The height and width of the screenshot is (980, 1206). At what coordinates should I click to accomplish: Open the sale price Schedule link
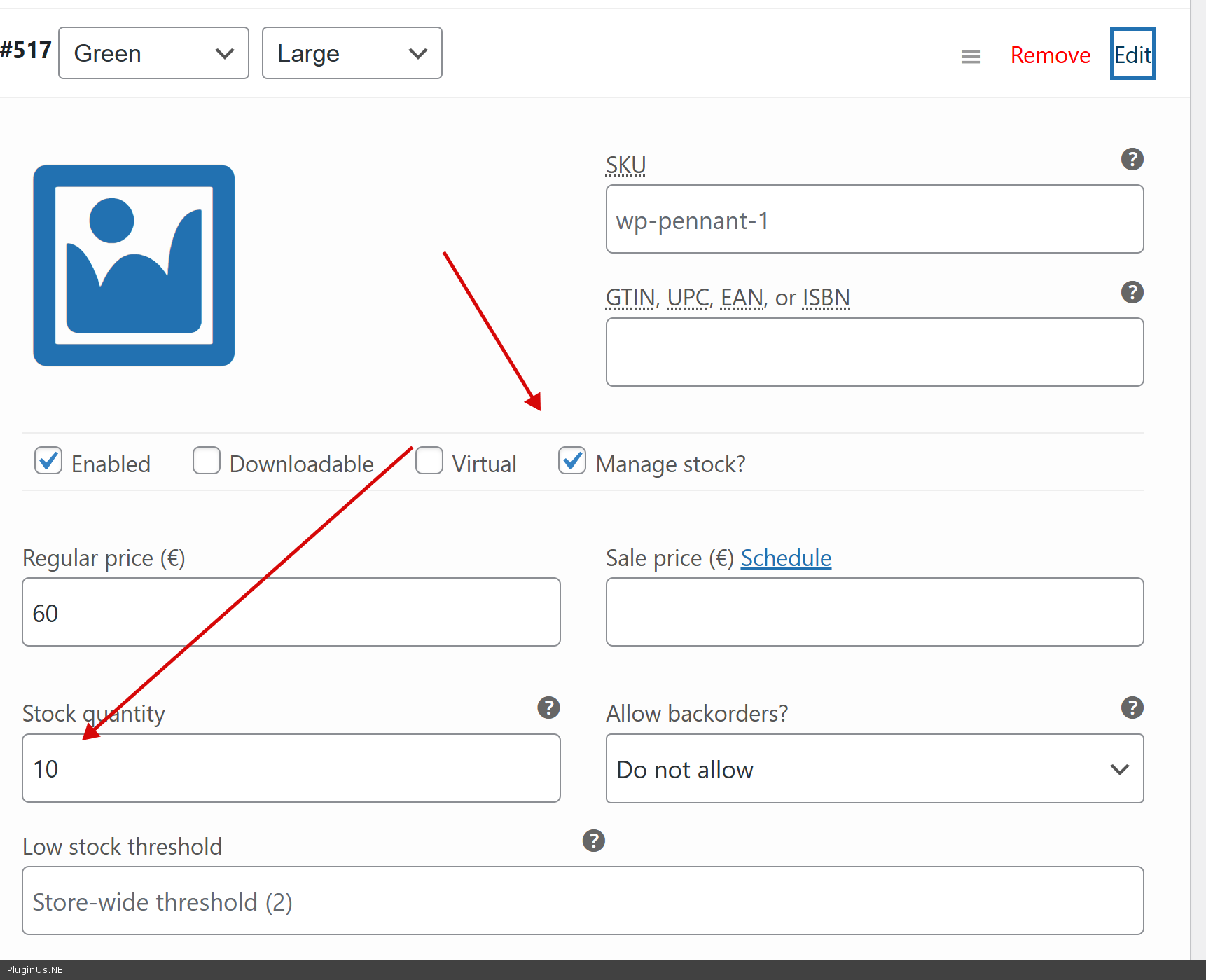(786, 558)
